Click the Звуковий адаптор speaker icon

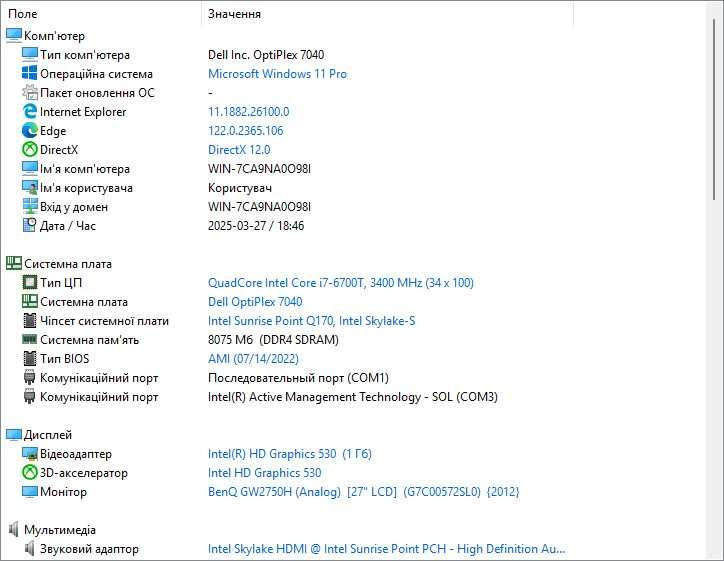pos(30,549)
